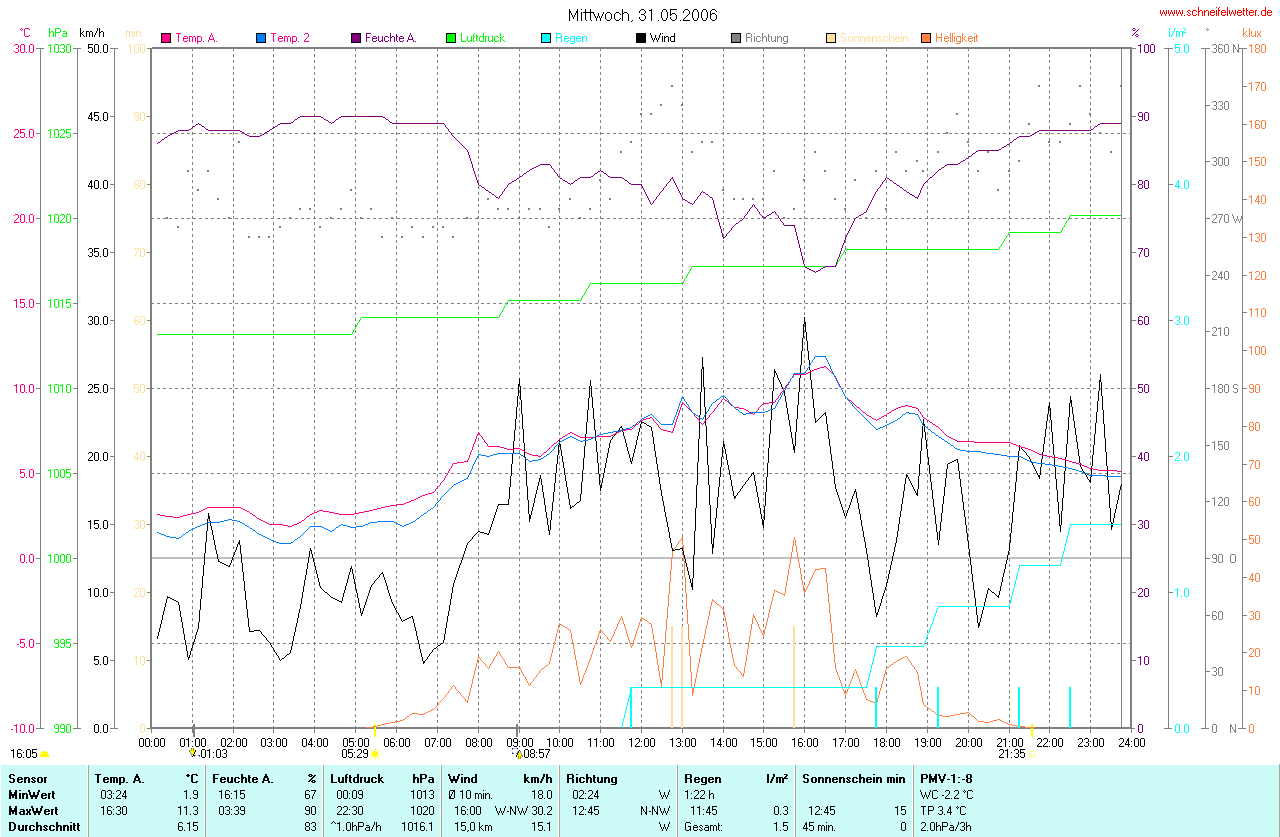
Task: Click the average pressure value 1016.1
Action: pos(418,827)
